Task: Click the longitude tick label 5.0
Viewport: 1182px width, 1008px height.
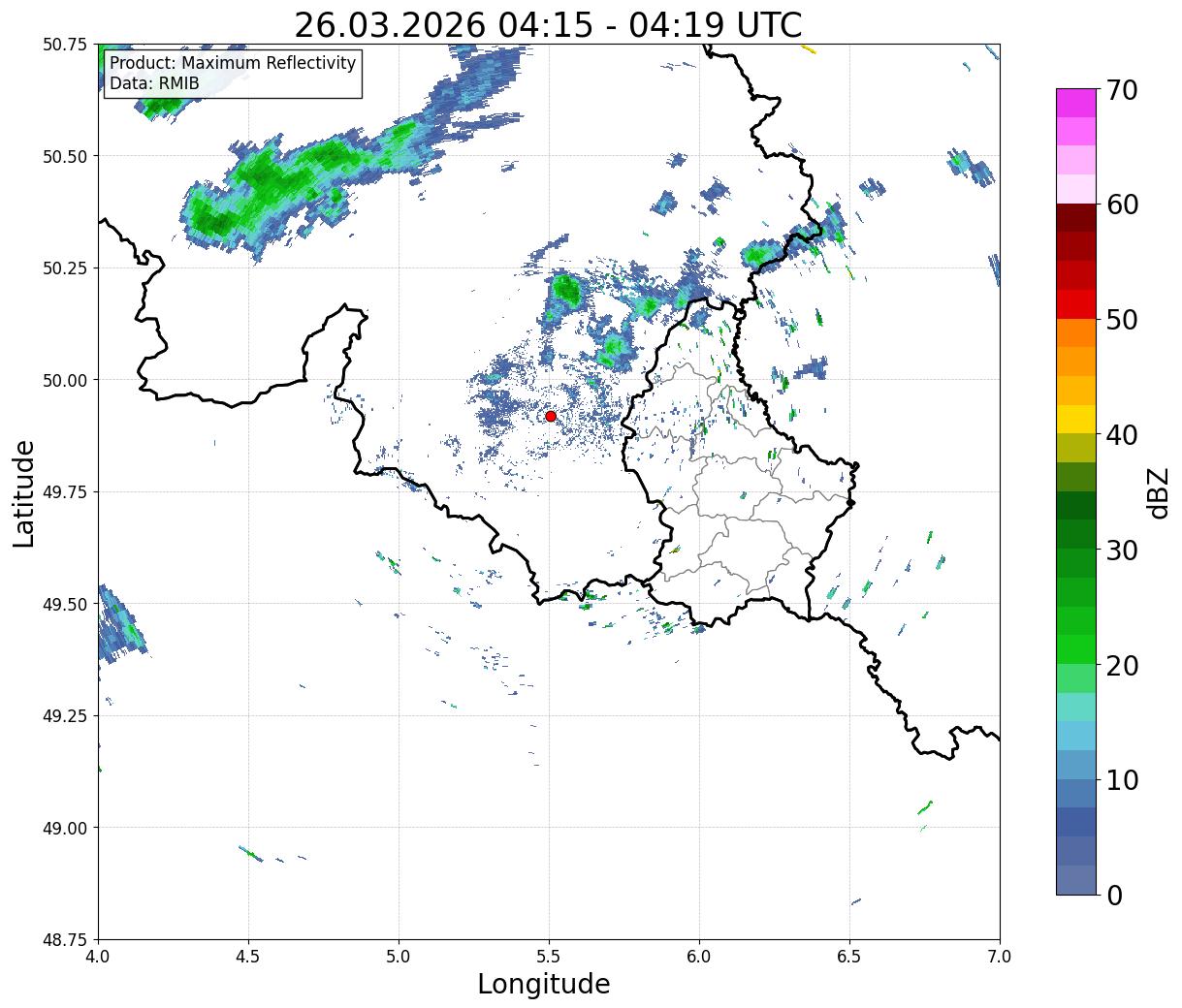Action: point(399,956)
